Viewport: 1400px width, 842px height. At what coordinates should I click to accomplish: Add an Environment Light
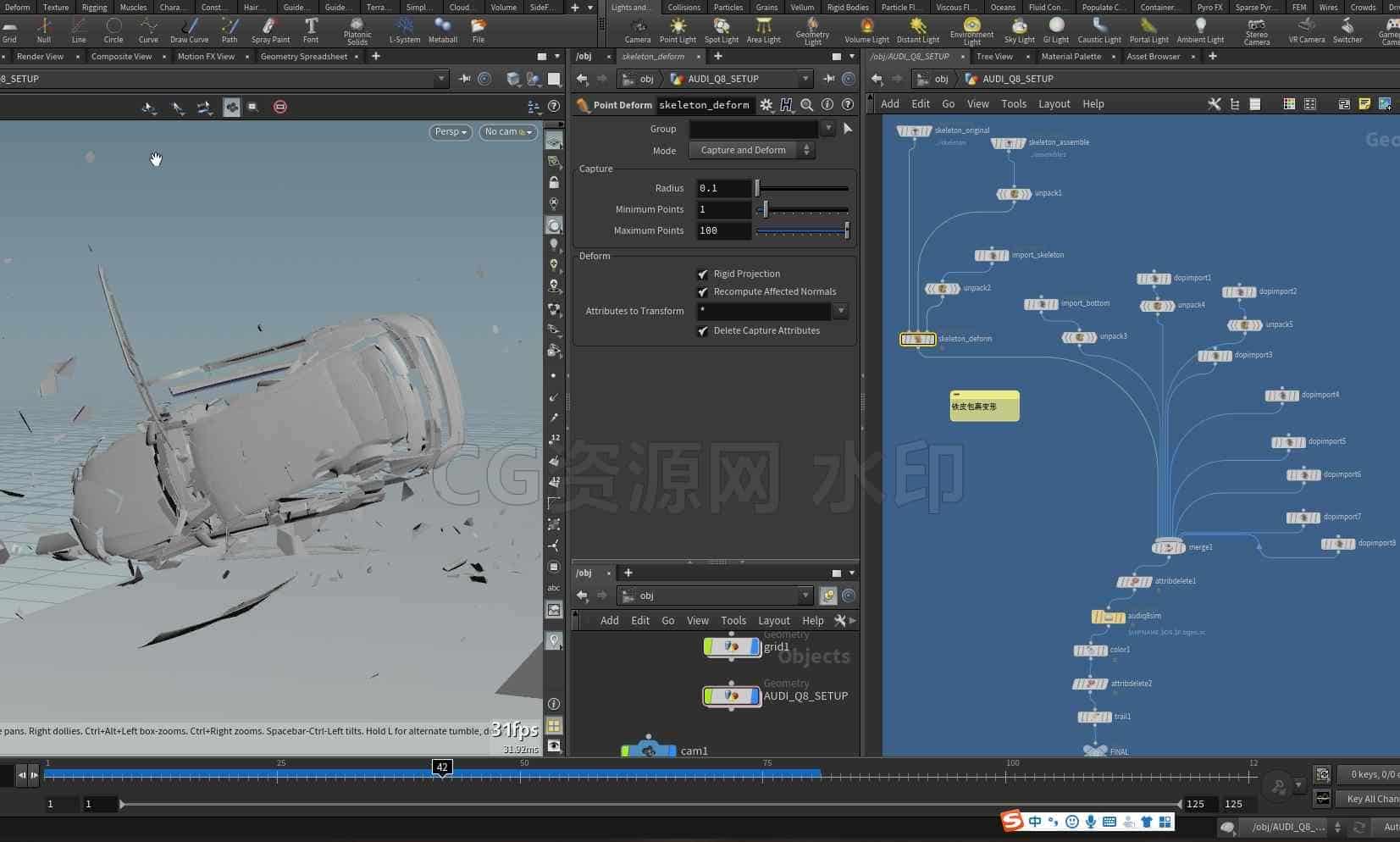point(971,31)
